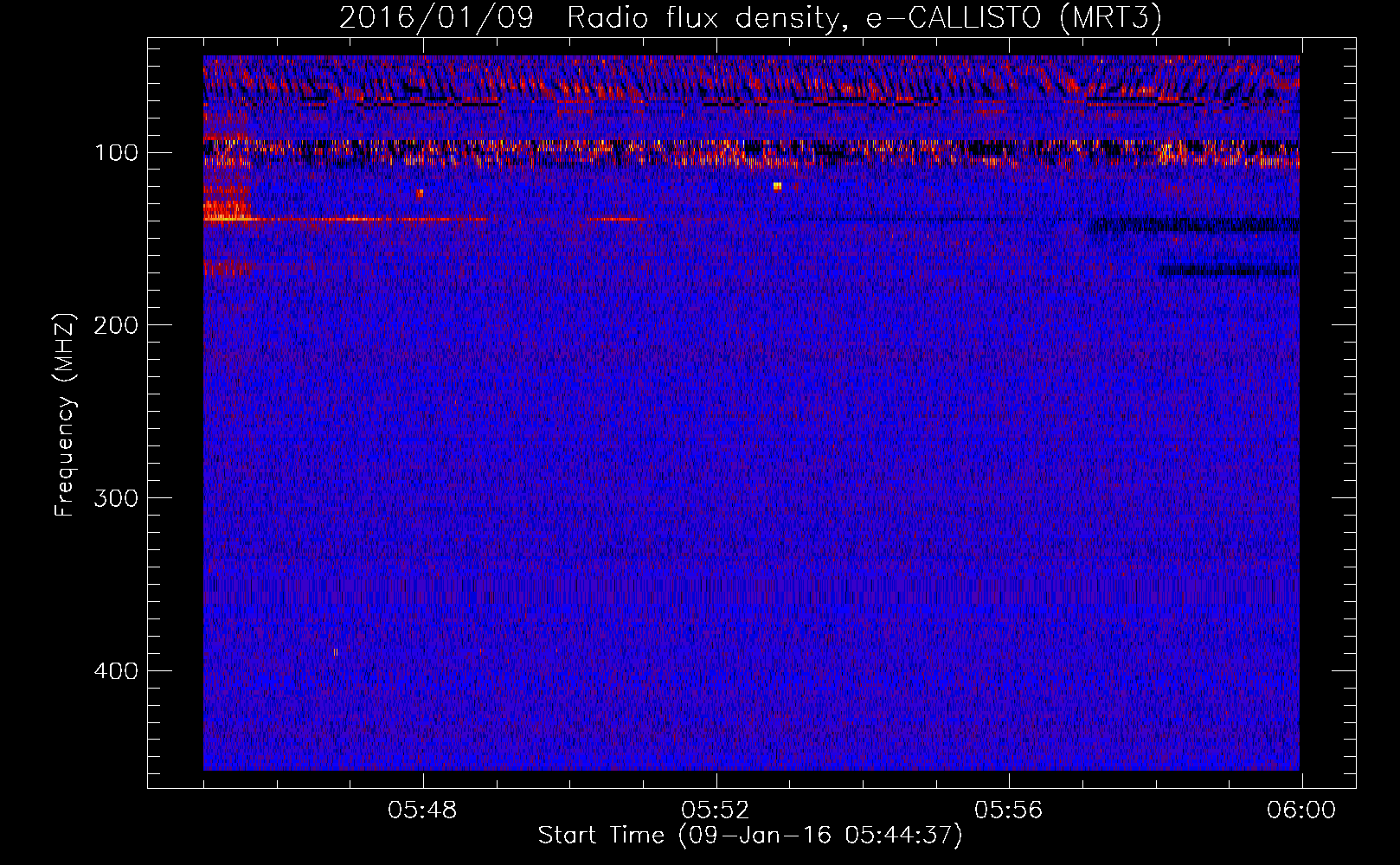Click the bright yellow spot near 05:53
The width and height of the screenshot is (1400, 865).
(x=777, y=186)
